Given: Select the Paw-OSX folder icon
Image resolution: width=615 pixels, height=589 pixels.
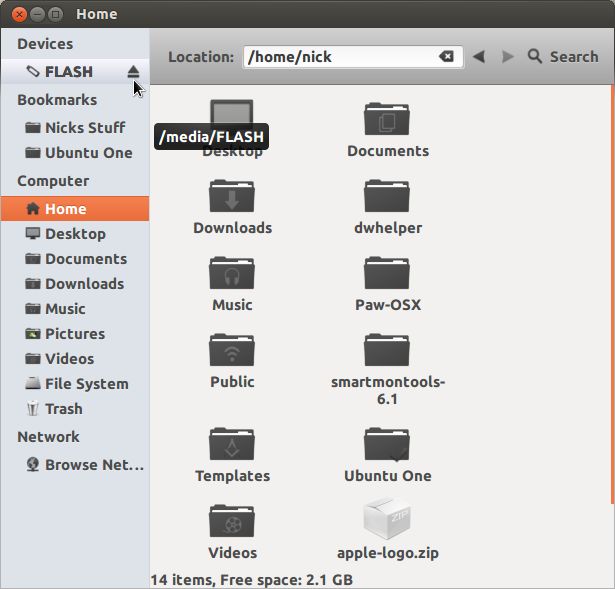Looking at the screenshot, I should pos(387,273).
